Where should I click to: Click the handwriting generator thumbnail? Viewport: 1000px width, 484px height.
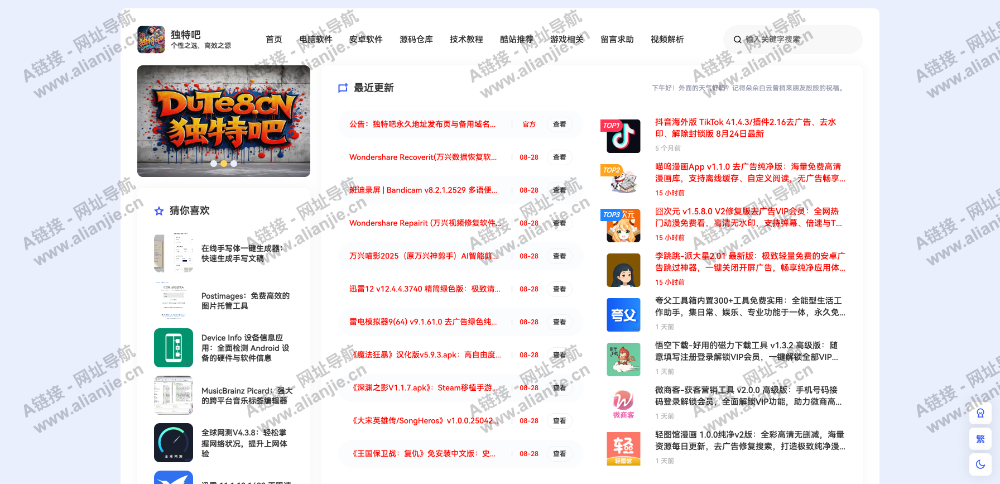pos(173,253)
